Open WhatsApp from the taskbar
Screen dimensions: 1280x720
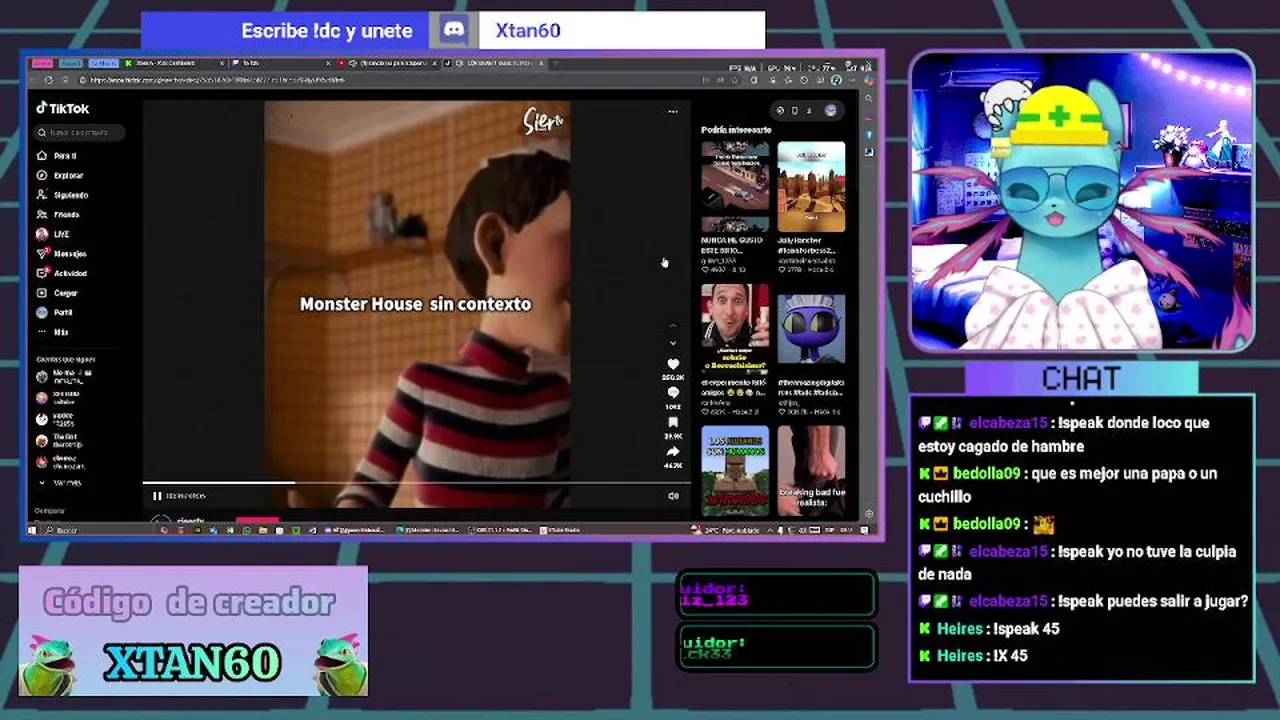(x=247, y=530)
